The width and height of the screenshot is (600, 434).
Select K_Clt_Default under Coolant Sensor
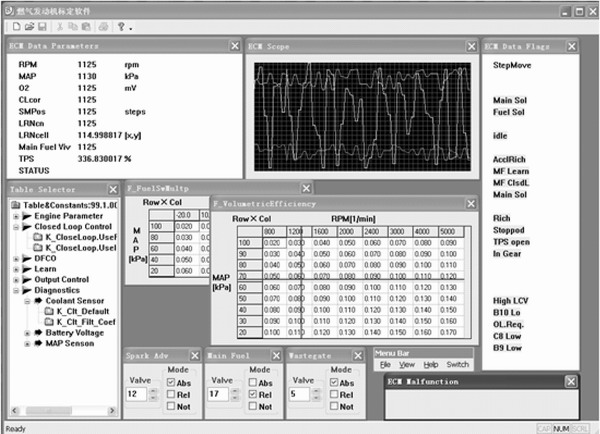pos(80,311)
